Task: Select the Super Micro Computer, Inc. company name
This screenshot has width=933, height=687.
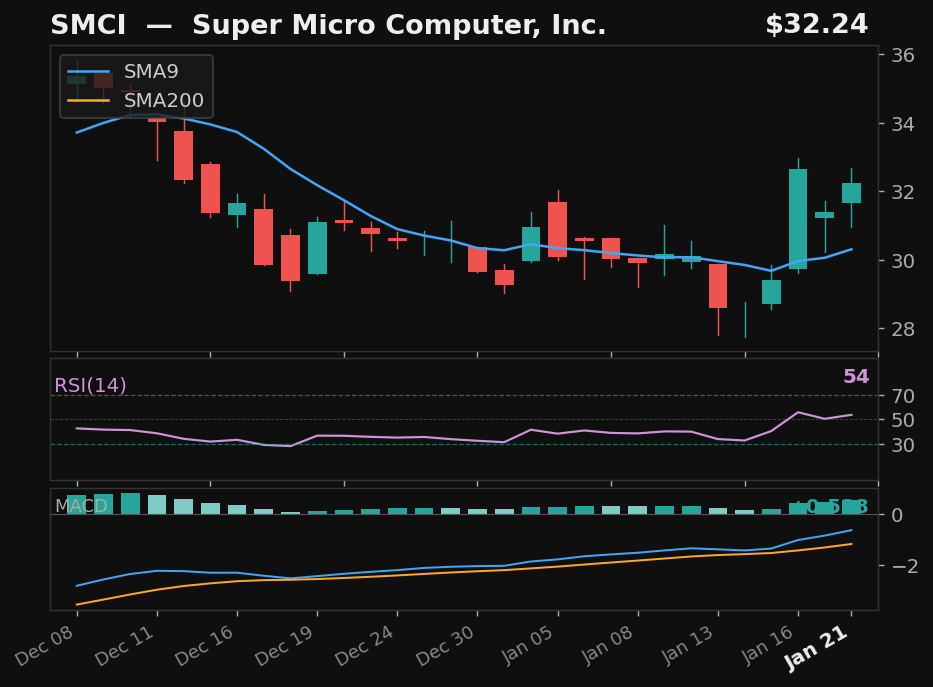Action: click(399, 26)
